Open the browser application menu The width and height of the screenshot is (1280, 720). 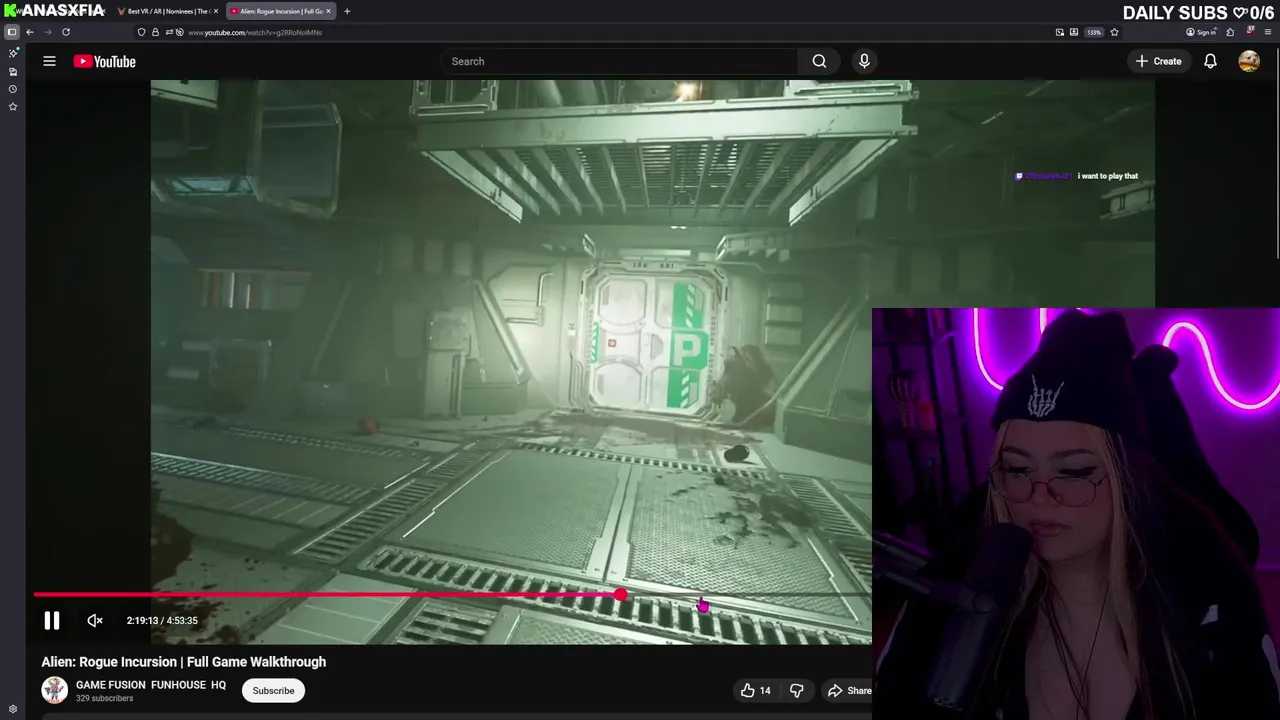tap(1268, 32)
